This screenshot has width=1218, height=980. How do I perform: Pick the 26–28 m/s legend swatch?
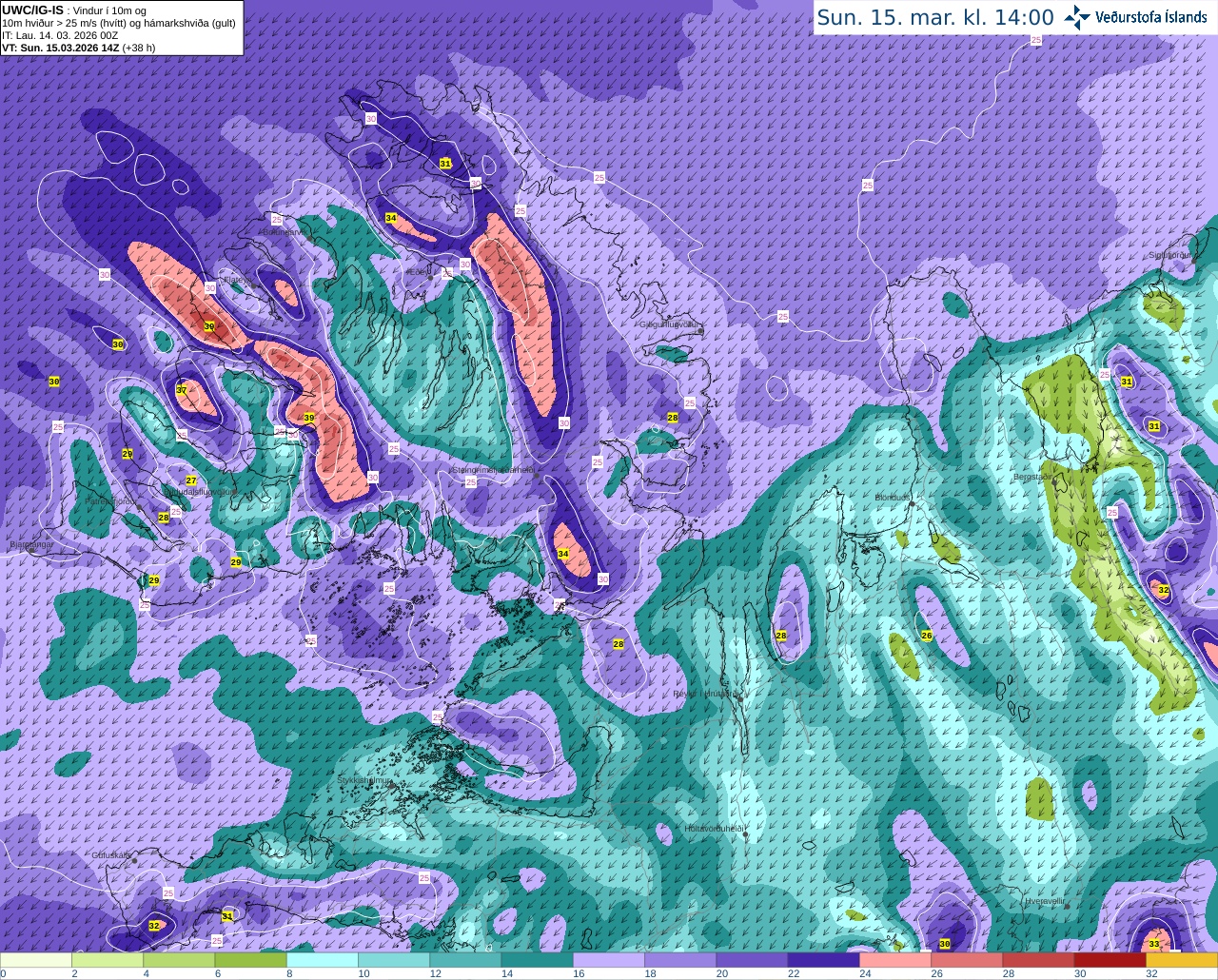(967, 960)
